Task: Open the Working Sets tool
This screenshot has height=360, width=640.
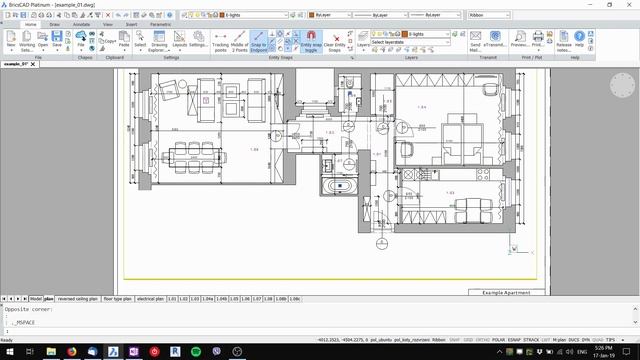Action: pyautogui.click(x=27, y=41)
